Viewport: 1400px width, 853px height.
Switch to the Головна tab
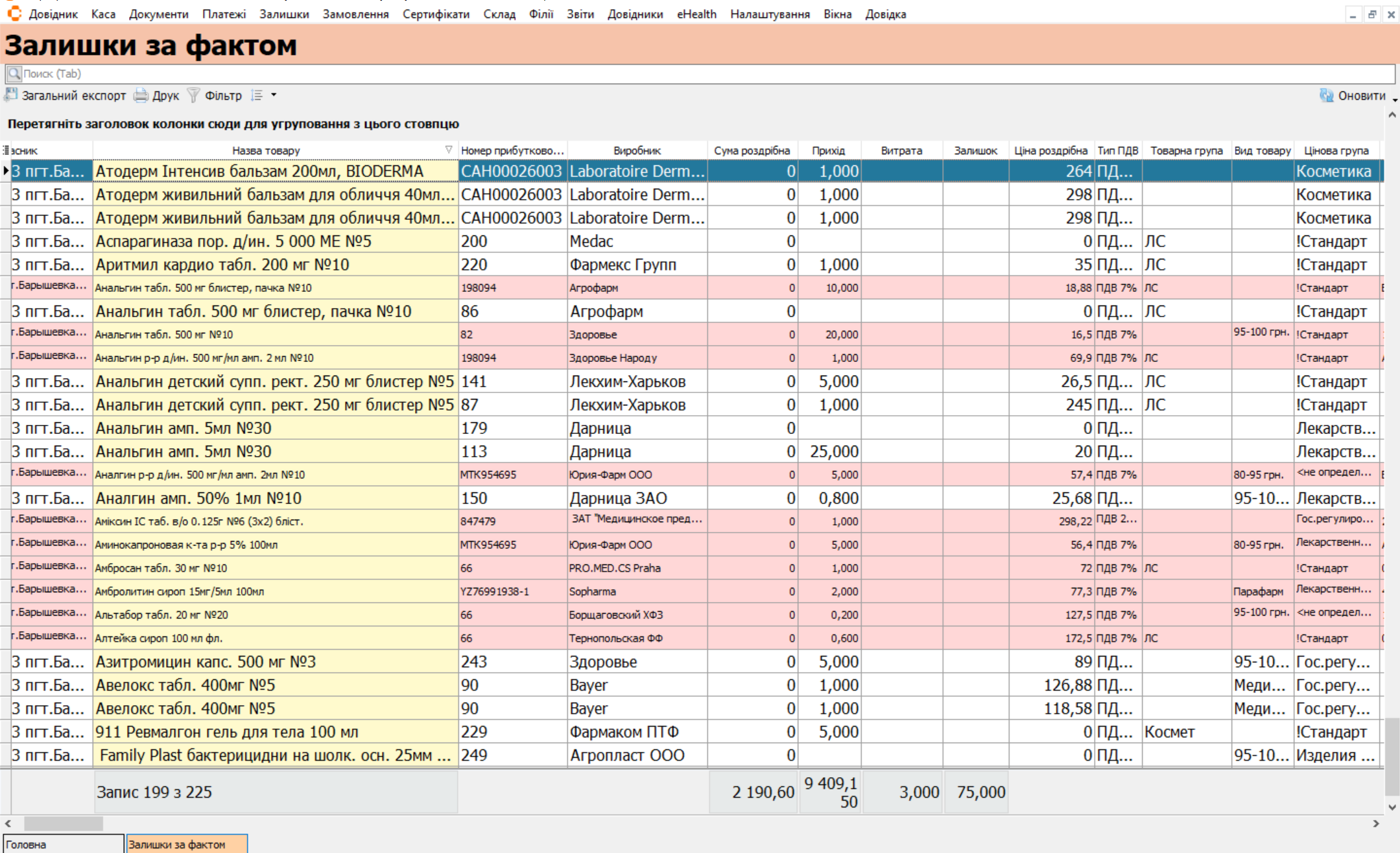click(x=62, y=844)
